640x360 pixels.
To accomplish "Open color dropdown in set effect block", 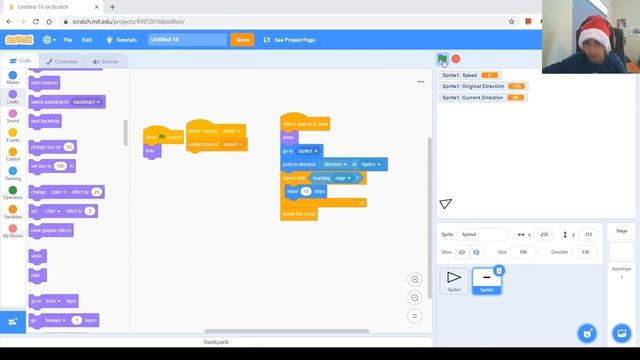I will tap(53, 211).
